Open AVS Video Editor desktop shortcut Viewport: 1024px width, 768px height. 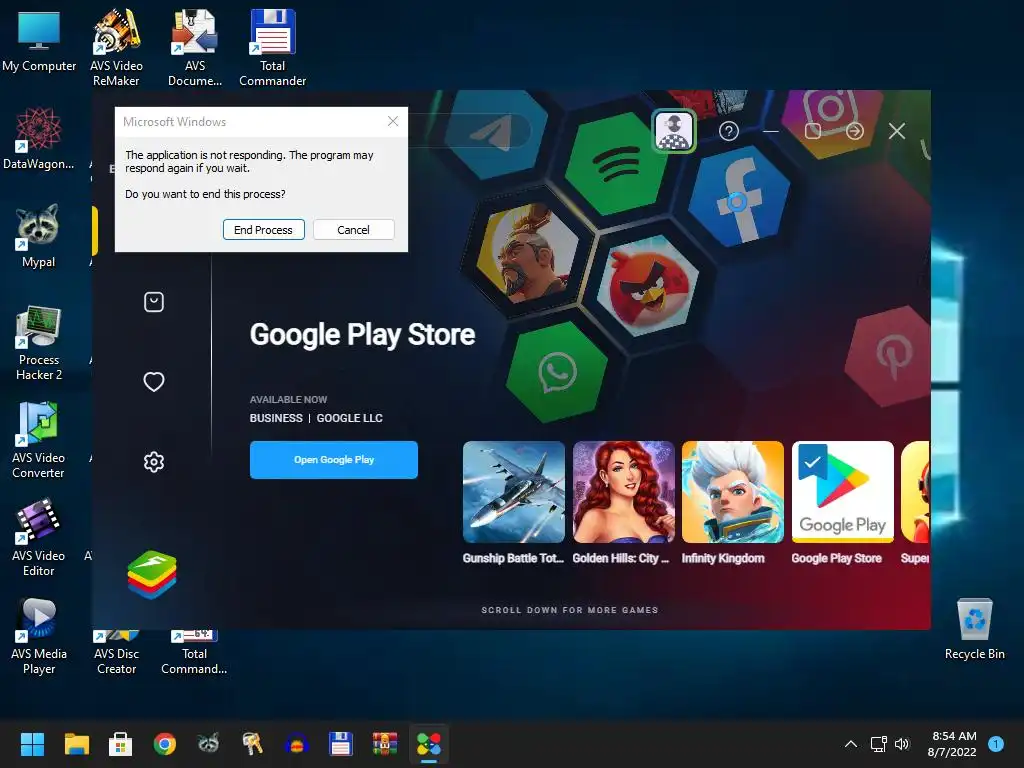pos(39,538)
